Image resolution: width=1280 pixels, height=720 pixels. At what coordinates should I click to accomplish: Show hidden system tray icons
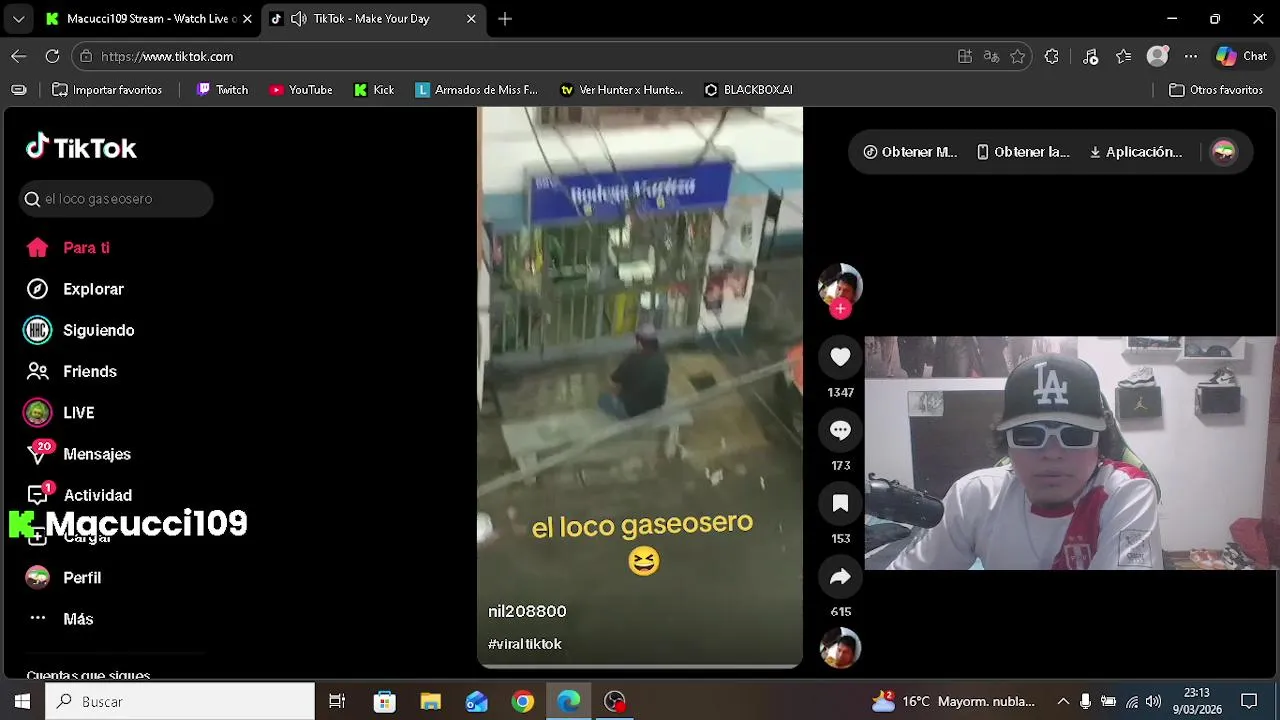click(x=1063, y=701)
